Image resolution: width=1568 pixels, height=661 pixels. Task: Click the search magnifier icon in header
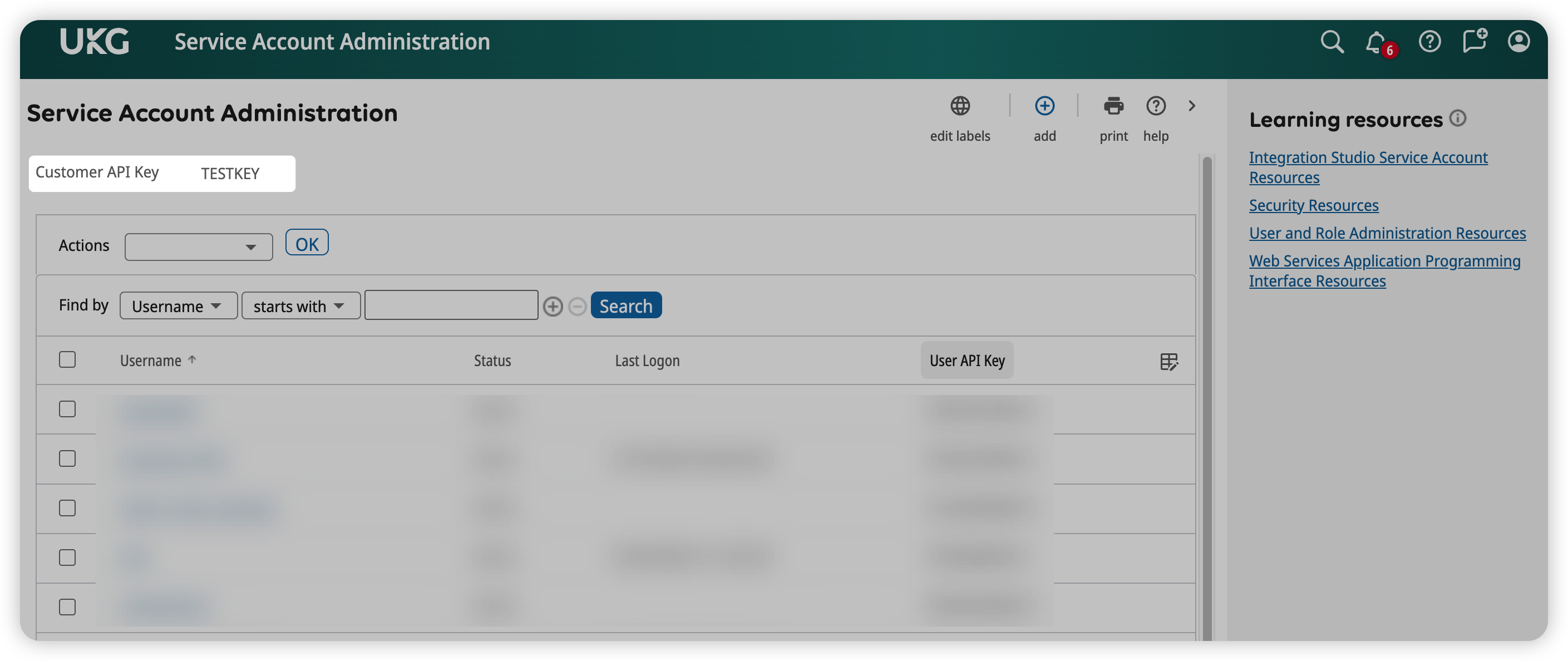(1331, 42)
